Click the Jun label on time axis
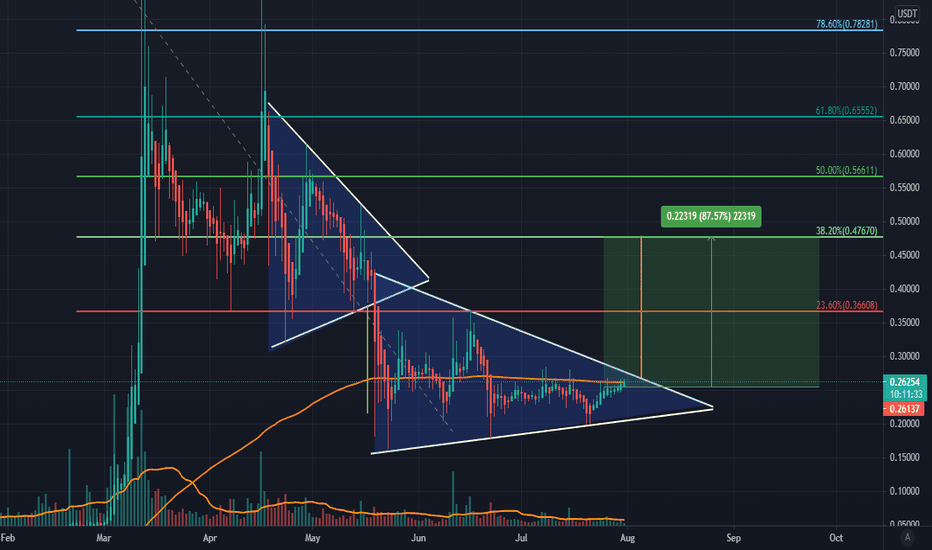This screenshot has height=550, width=932. click(x=419, y=538)
